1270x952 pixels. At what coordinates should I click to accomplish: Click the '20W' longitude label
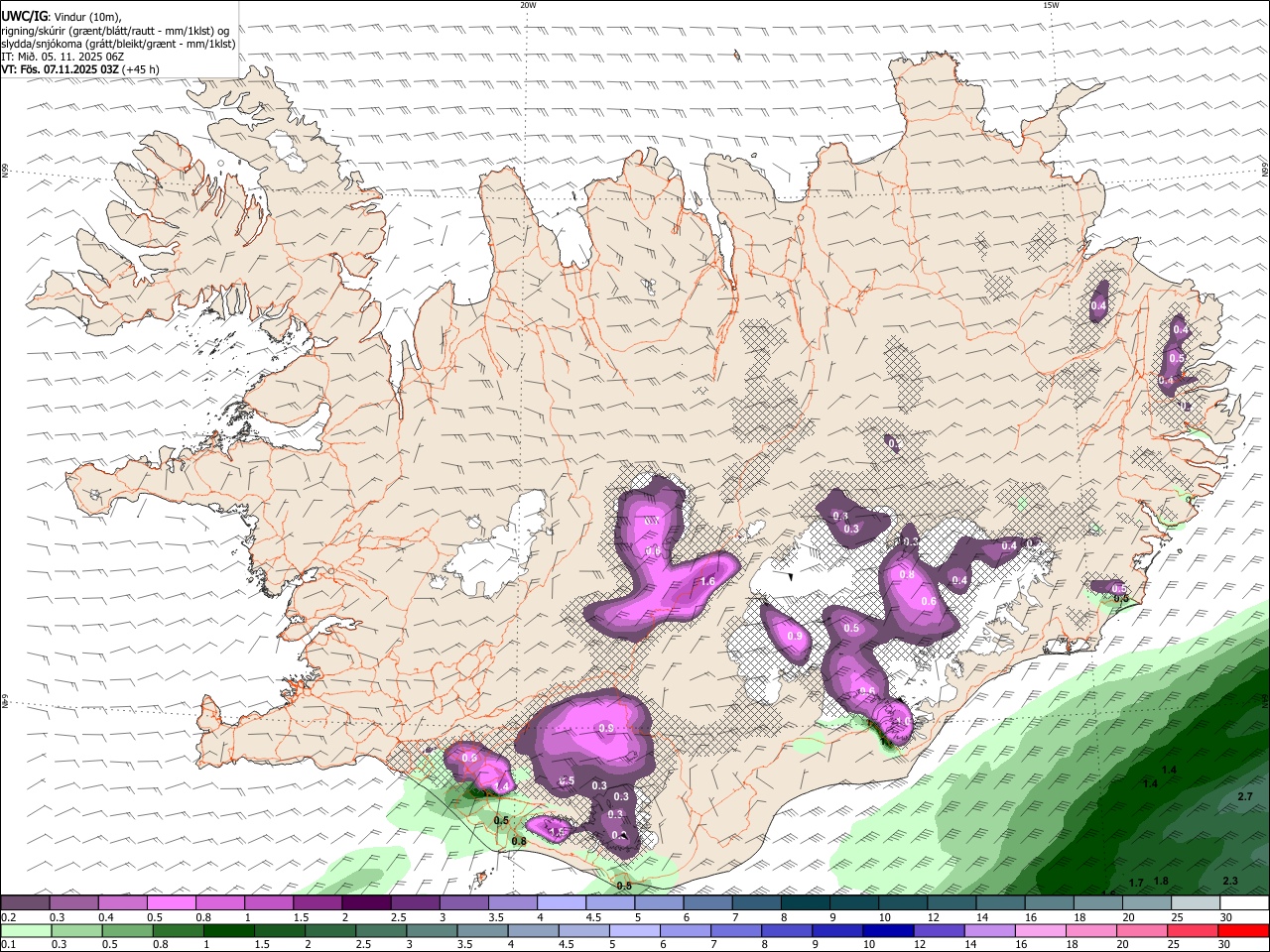[528, 5]
